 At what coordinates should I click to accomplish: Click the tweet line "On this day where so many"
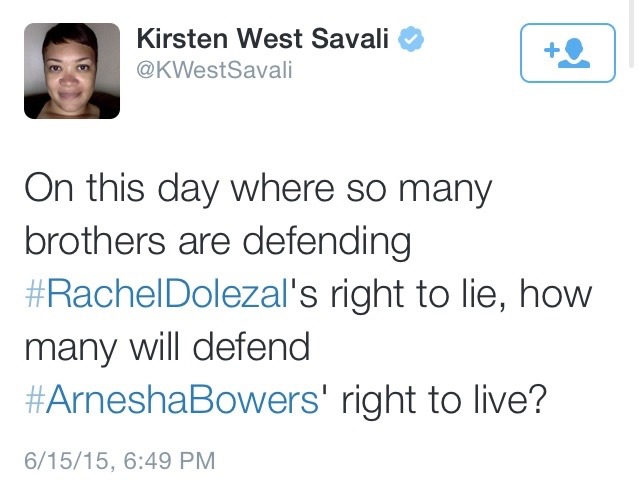click(x=256, y=191)
